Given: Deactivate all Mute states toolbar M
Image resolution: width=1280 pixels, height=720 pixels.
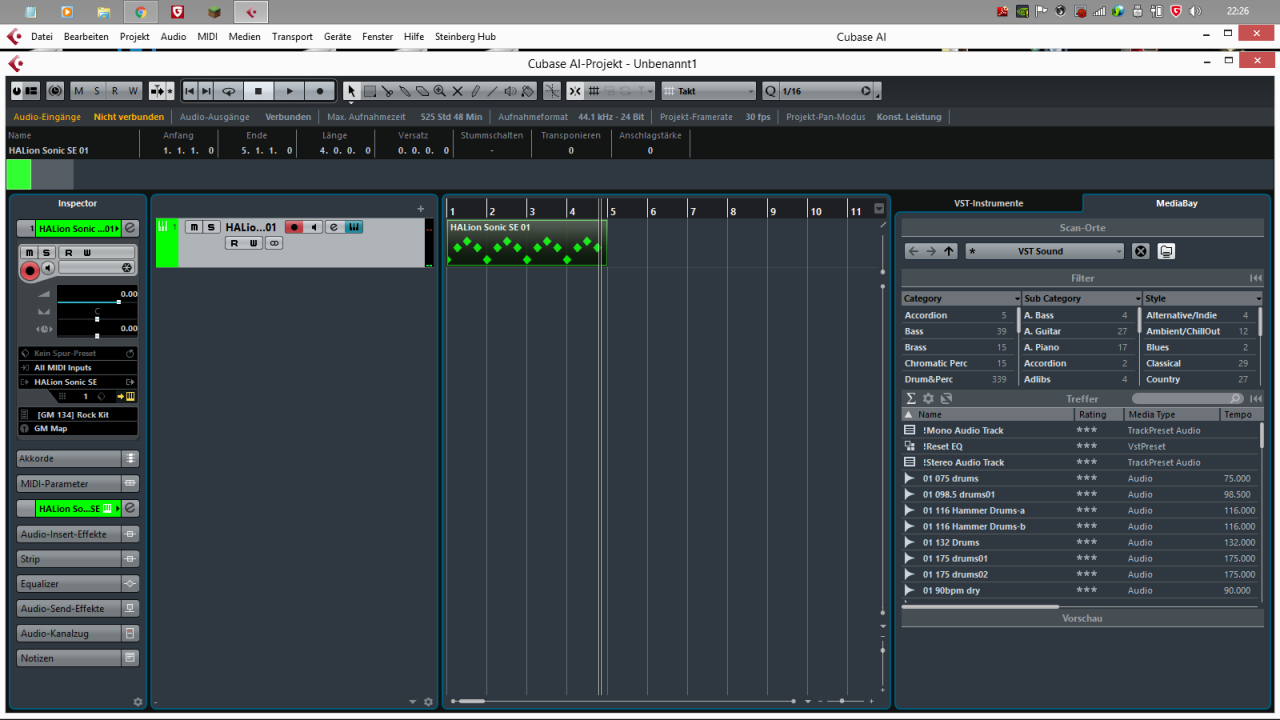Looking at the screenshot, I should 80,91.
